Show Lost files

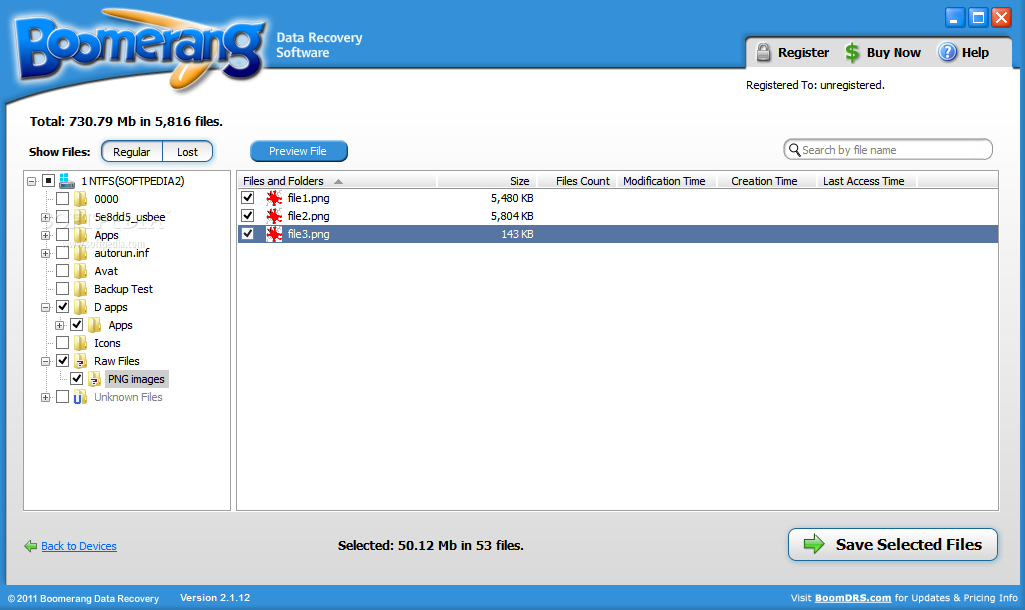point(188,152)
